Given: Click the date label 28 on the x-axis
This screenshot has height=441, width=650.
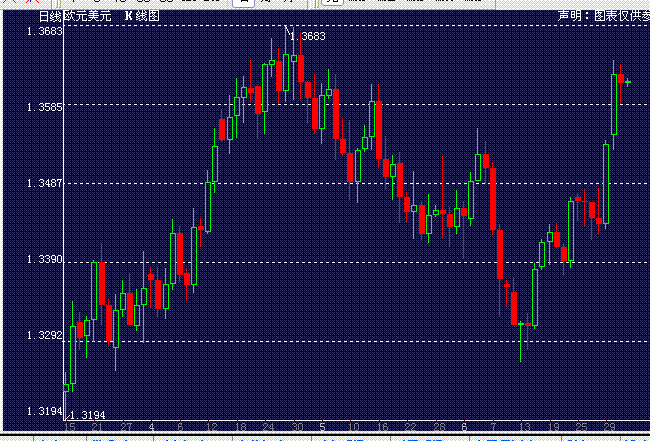Looking at the screenshot, I should click(439, 427).
